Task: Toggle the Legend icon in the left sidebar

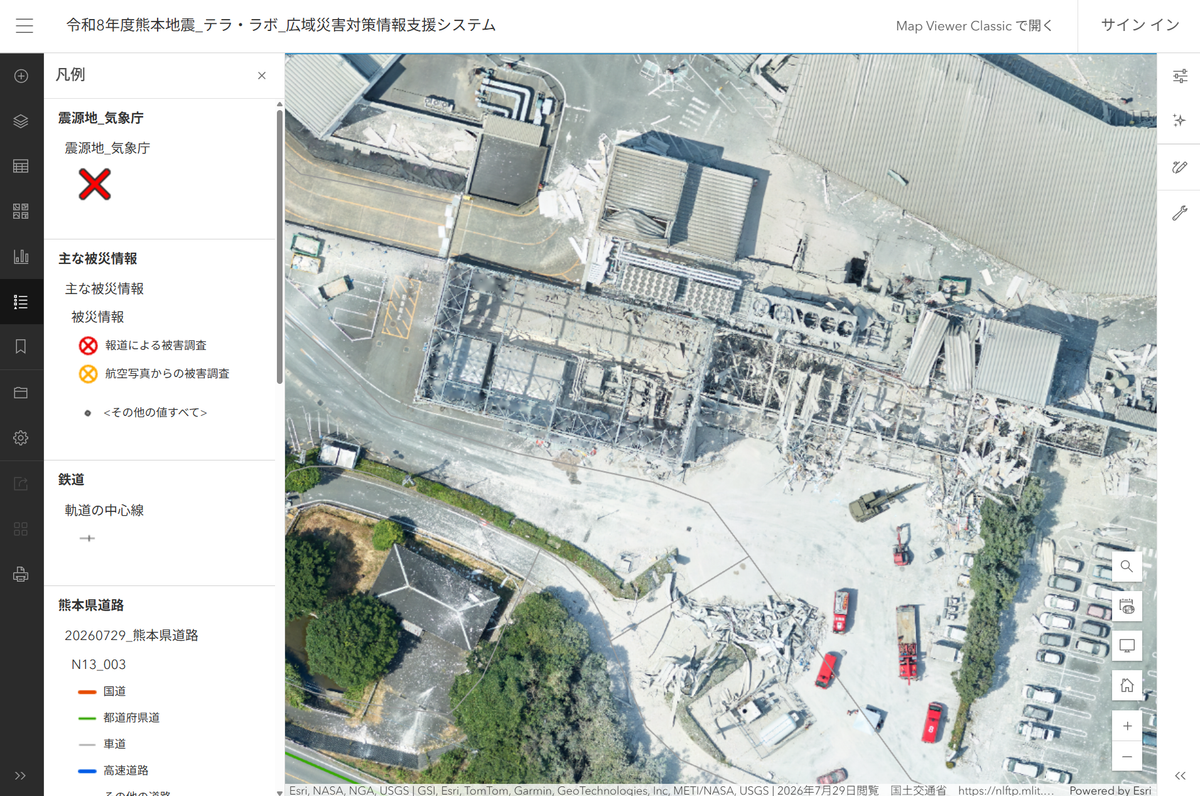Action: tap(21, 302)
